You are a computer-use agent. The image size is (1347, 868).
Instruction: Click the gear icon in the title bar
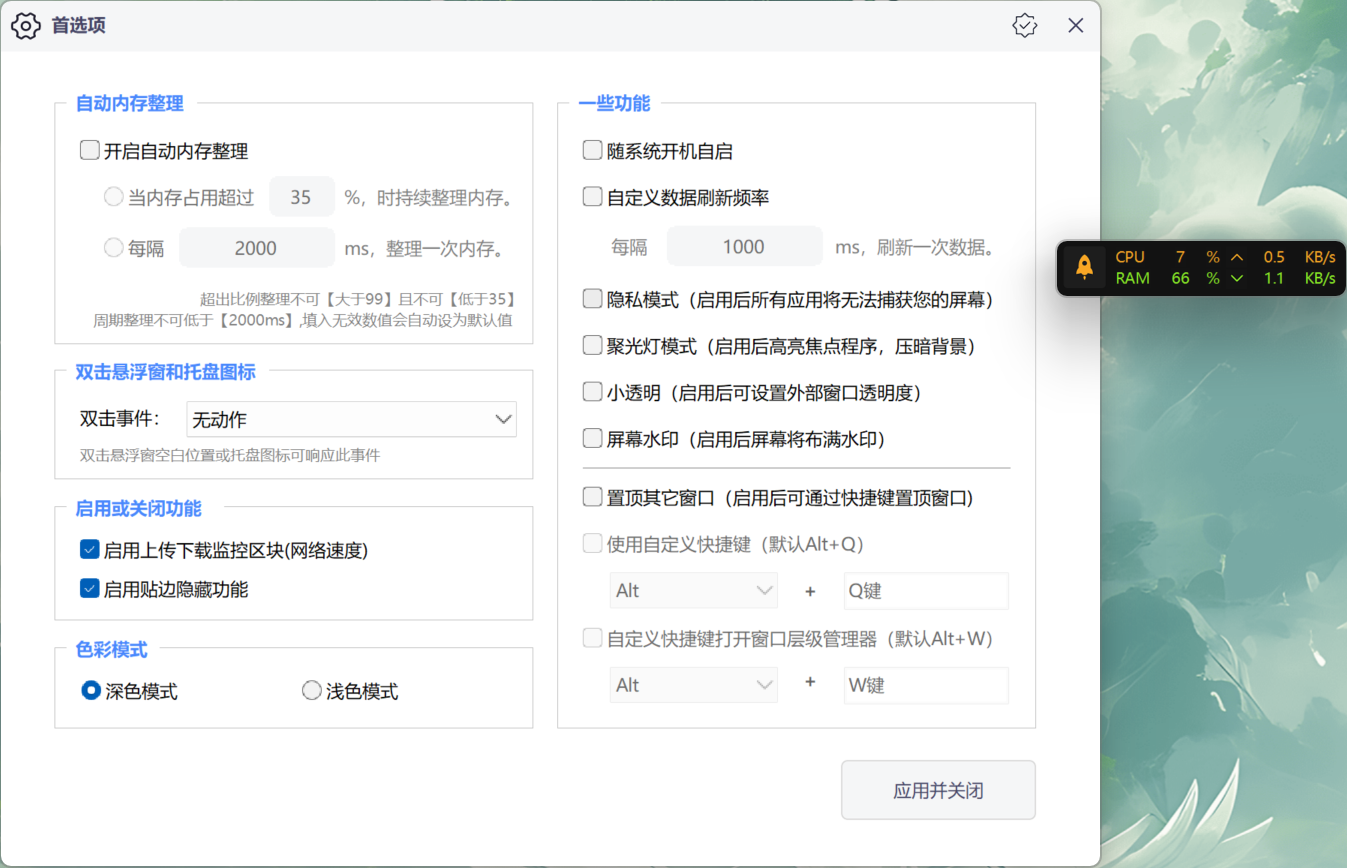pos(26,26)
